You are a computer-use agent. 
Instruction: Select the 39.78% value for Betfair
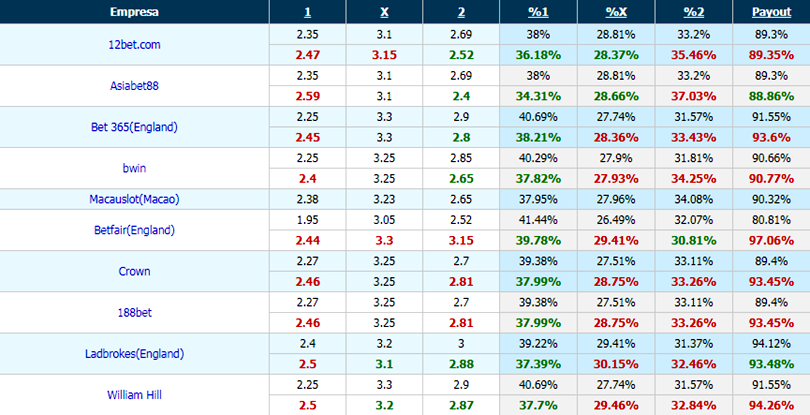(538, 240)
